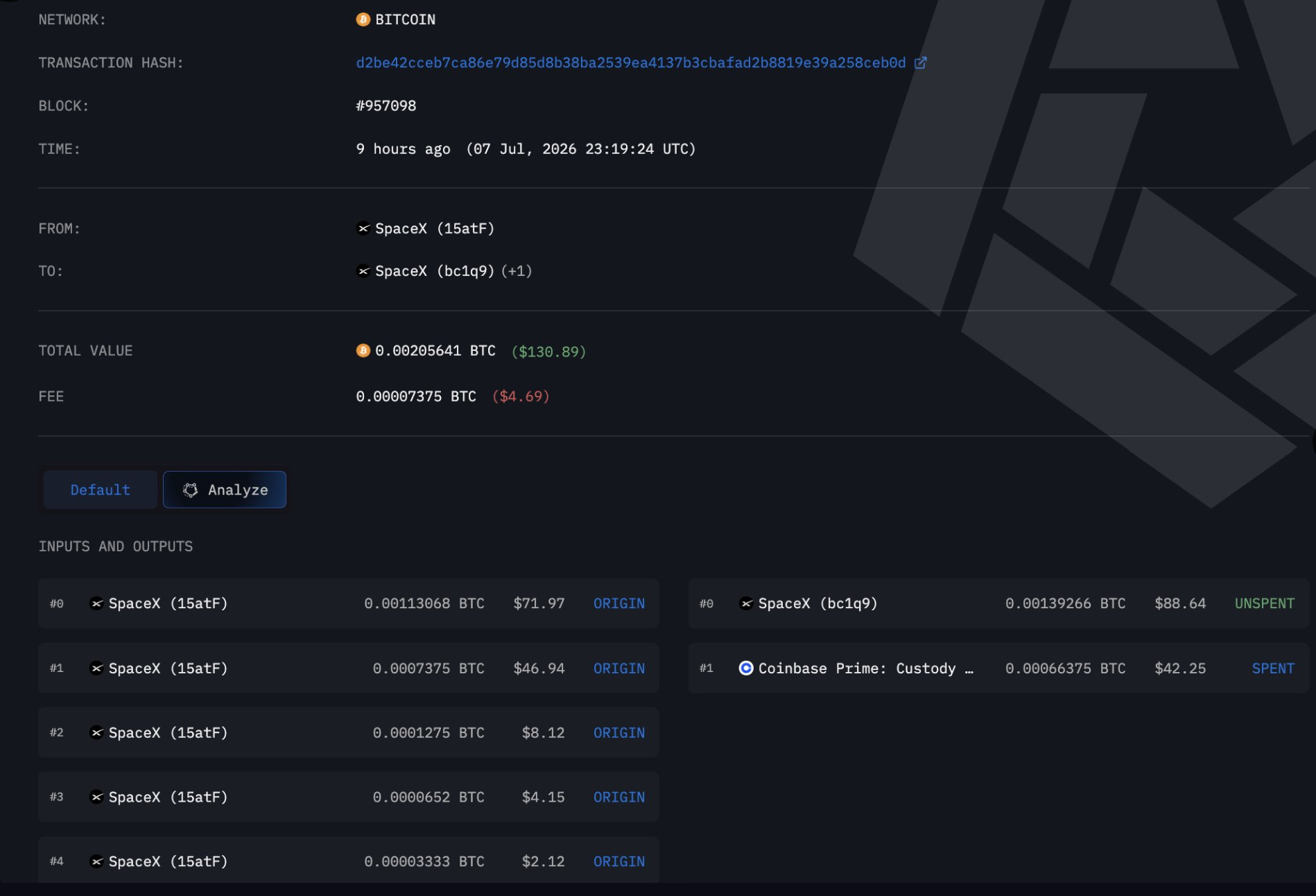
Task: Click the $4.69 fee value
Action: pyautogui.click(x=521, y=397)
